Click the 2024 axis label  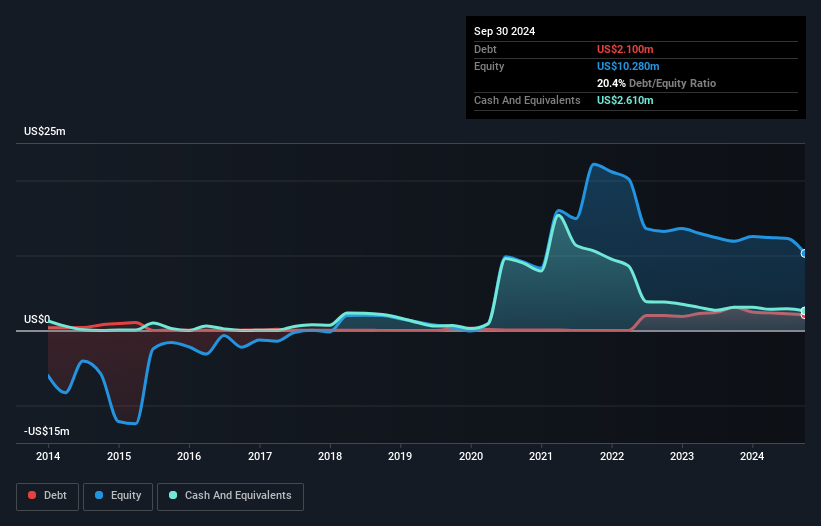[x=752, y=456]
